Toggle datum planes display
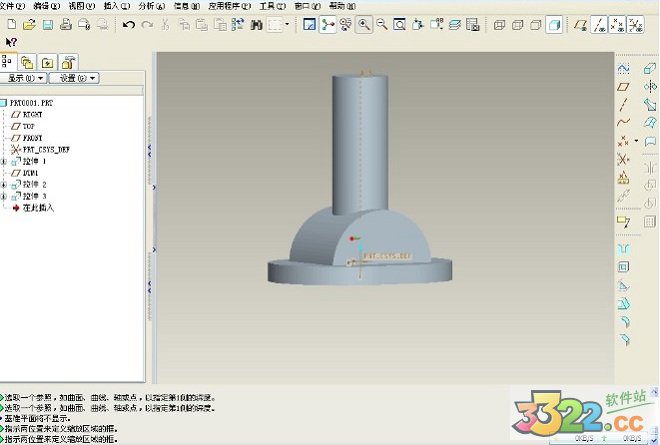Viewport: 660px width, 445px height. (x=581, y=25)
